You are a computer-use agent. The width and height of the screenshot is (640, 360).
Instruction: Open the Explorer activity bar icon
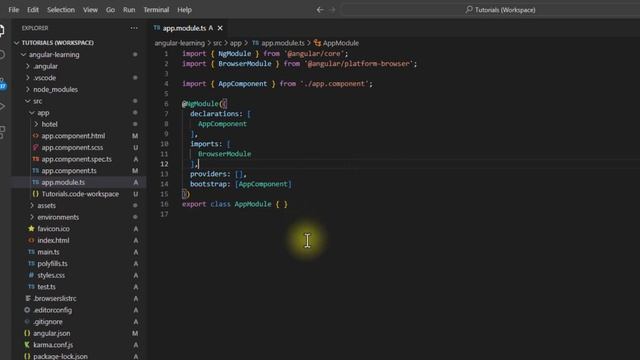point(2,30)
